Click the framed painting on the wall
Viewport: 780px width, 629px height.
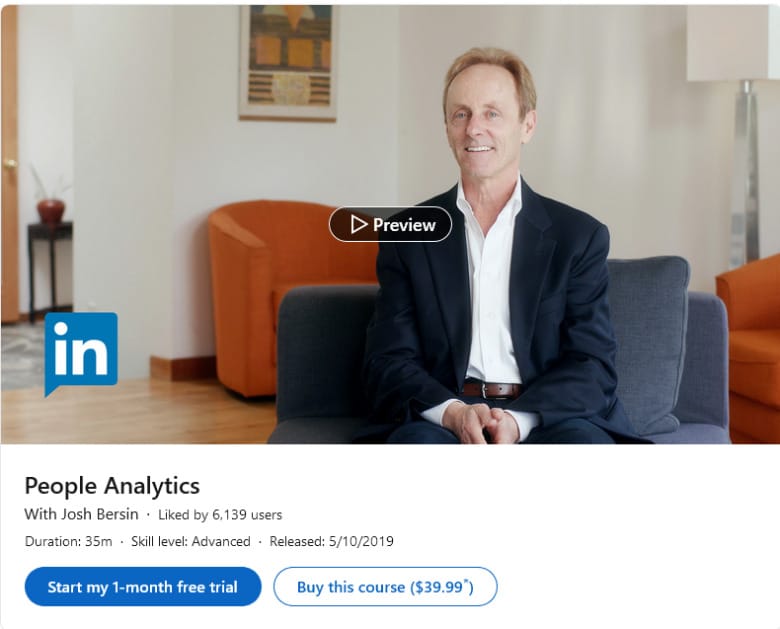288,63
